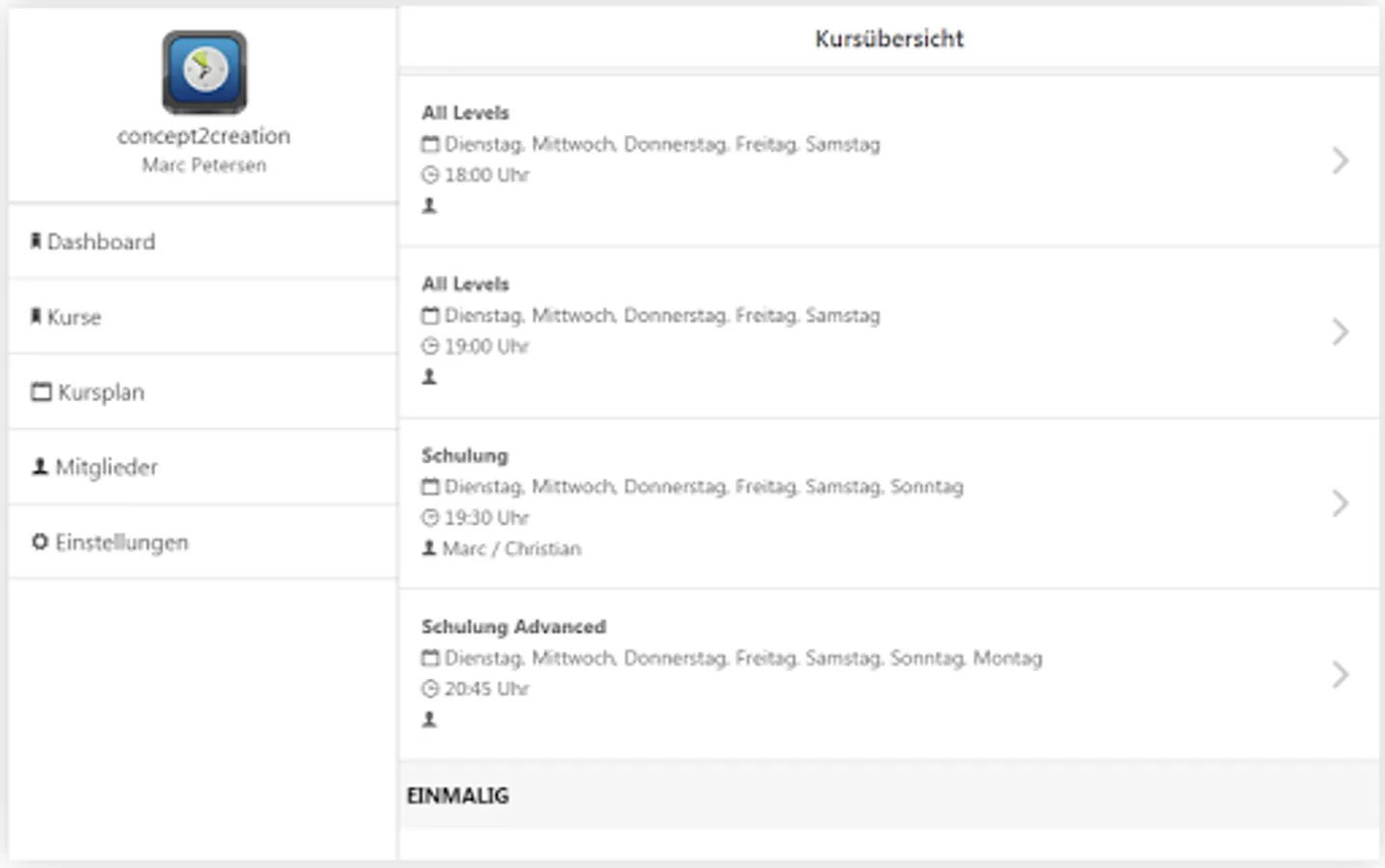Click the clock icon next to 18:00 Uhr
1385x868 pixels.
[430, 176]
